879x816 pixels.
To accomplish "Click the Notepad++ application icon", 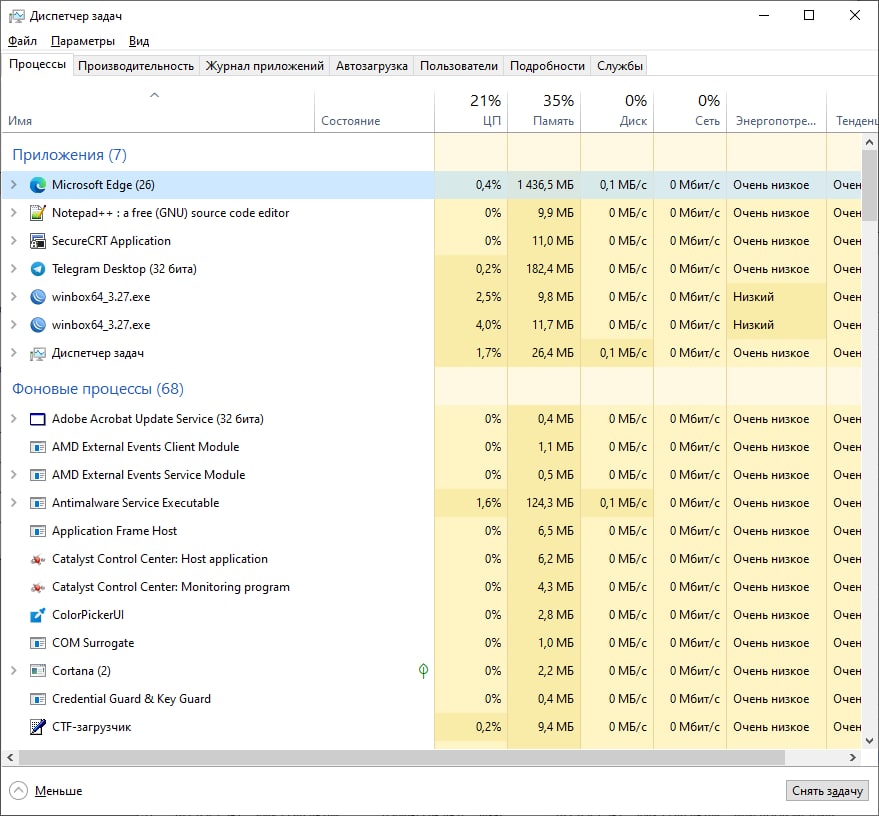I will tap(38, 213).
